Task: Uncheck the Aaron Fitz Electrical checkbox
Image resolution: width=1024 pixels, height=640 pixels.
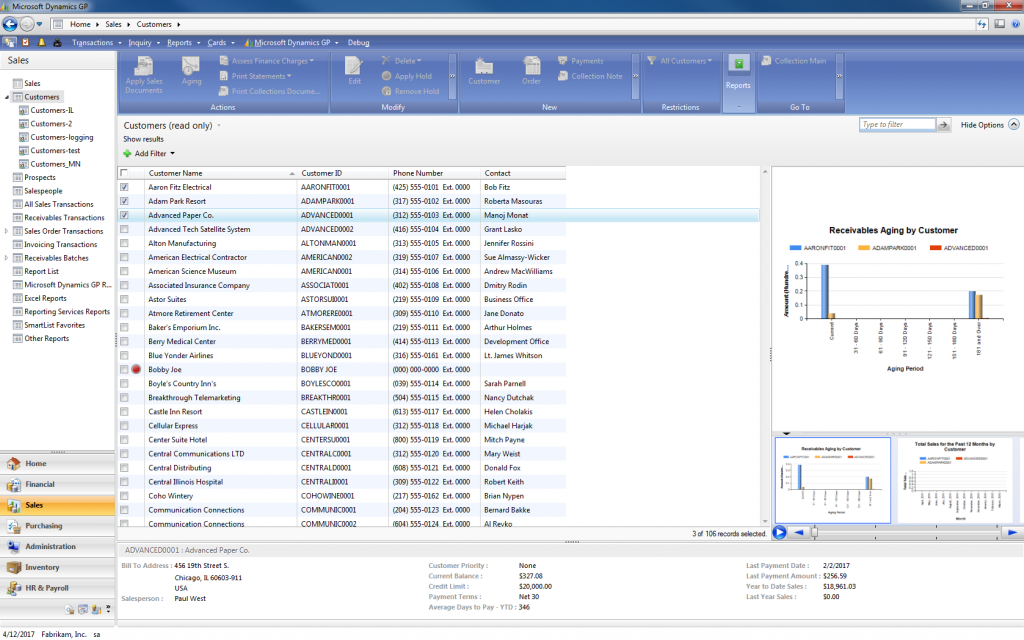Action: [x=124, y=187]
